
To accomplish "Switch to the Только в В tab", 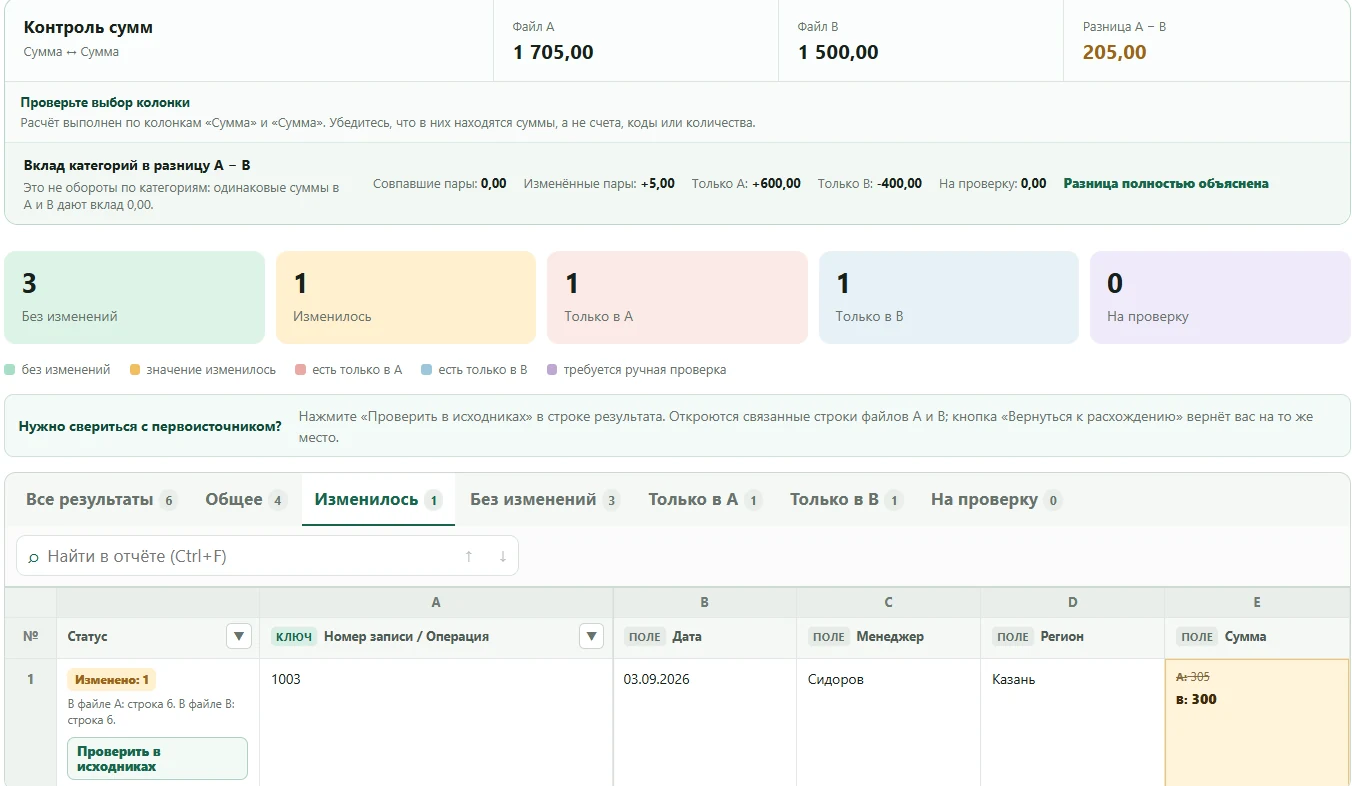I will [x=846, y=499].
